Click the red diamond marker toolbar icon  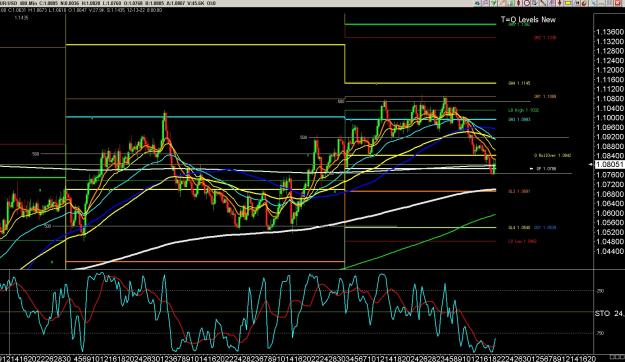pyautogui.click(x=519, y=3)
